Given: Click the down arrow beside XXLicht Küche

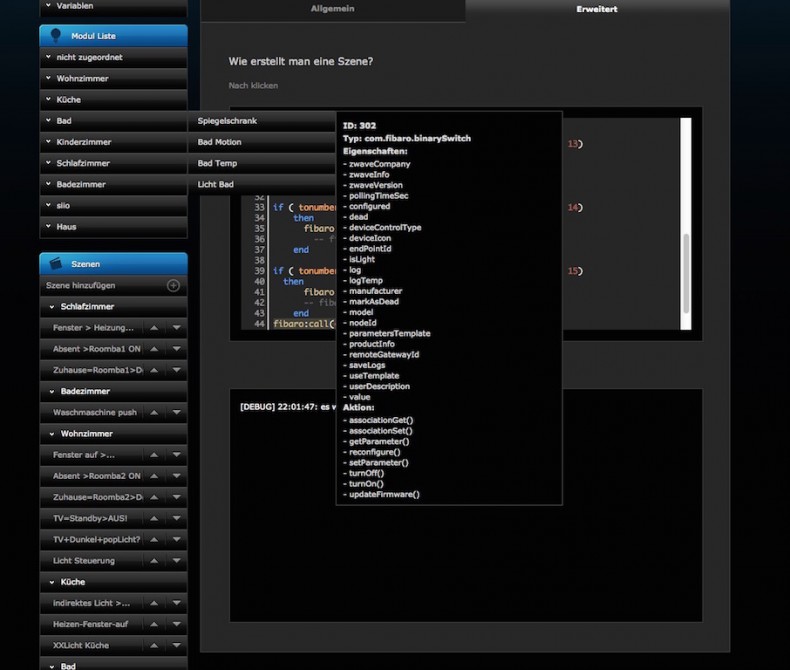Looking at the screenshot, I should point(176,645).
